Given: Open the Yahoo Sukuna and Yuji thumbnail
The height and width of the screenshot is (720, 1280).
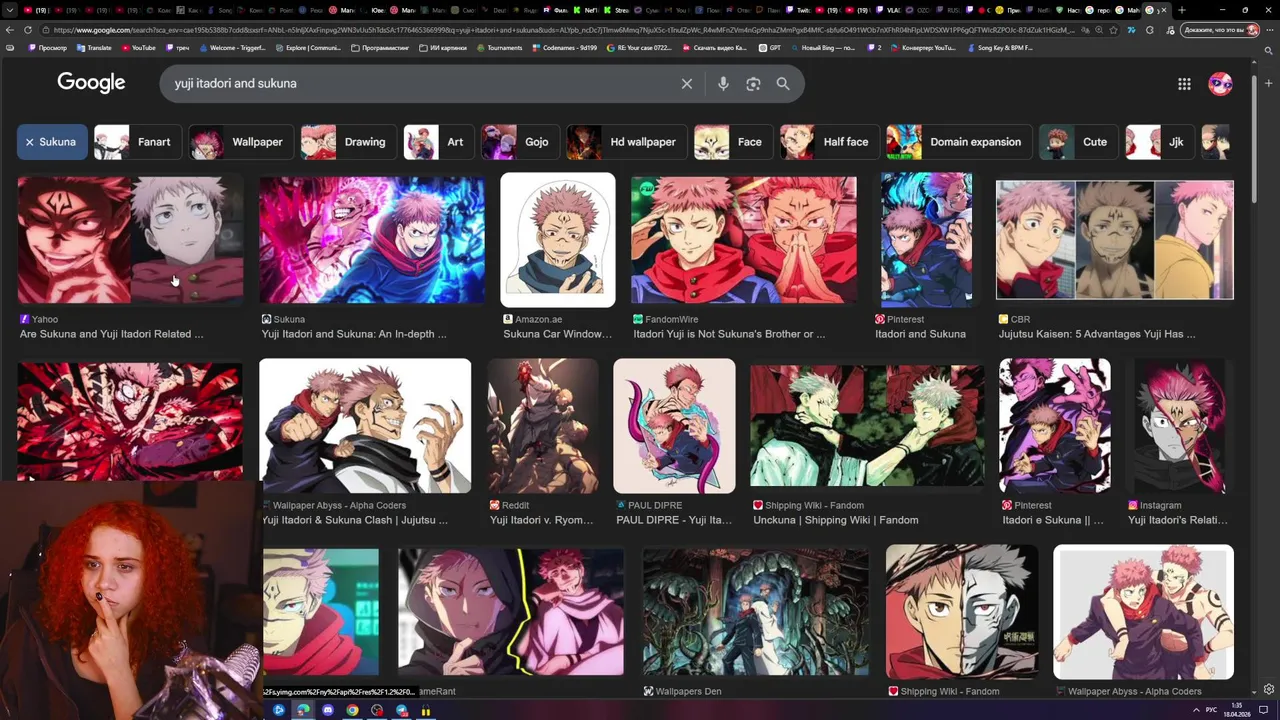Looking at the screenshot, I should click(x=130, y=240).
